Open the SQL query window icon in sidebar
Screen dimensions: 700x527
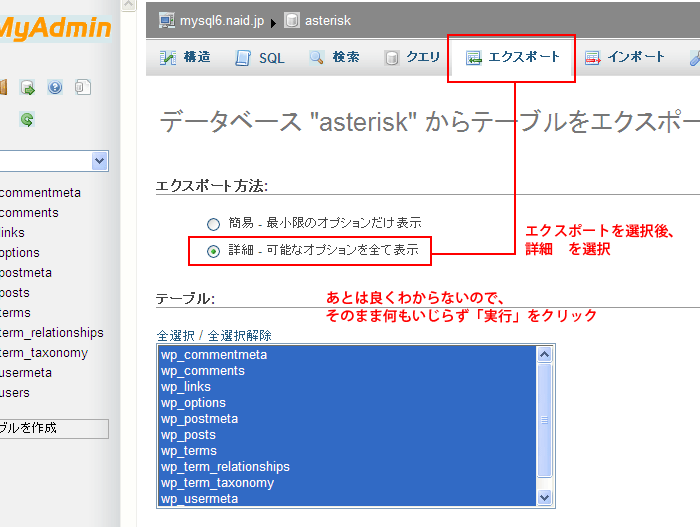point(28,88)
